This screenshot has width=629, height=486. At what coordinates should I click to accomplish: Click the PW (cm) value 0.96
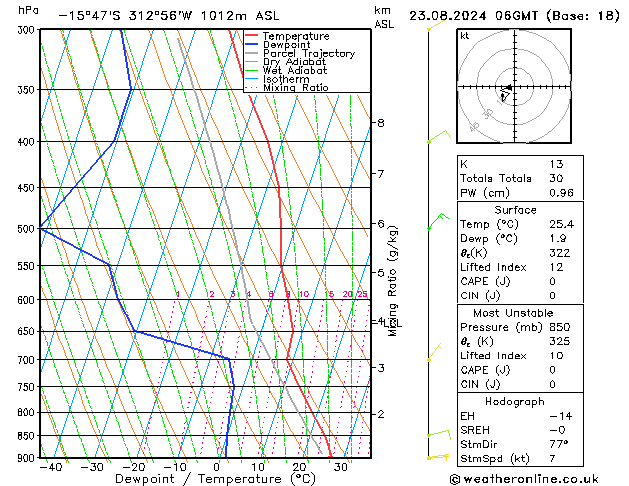pyautogui.click(x=561, y=193)
